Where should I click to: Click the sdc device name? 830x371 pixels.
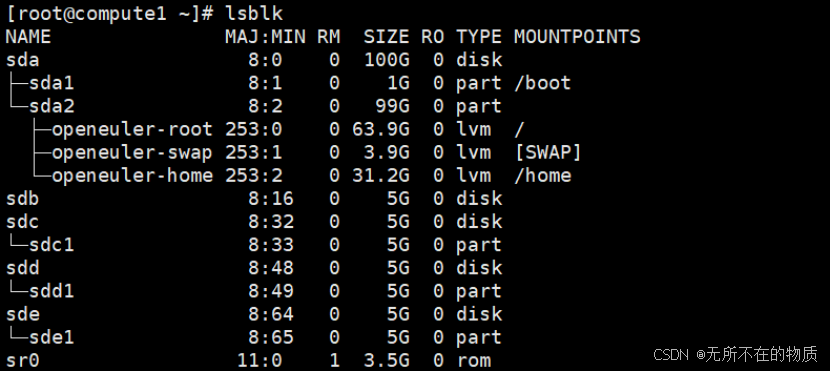click(23, 222)
